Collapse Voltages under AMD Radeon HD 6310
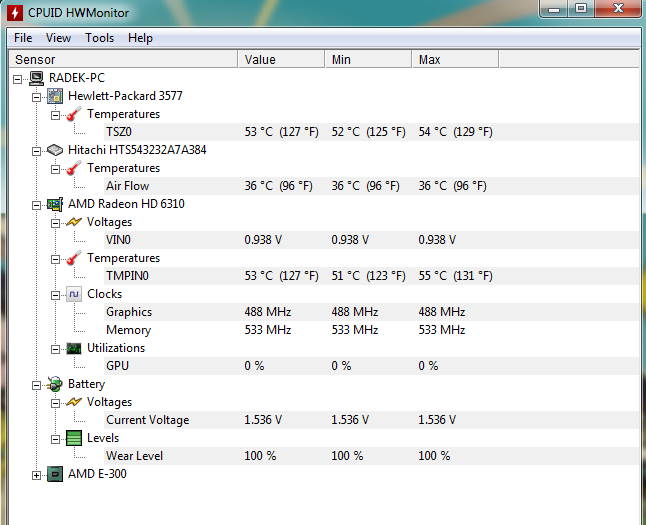 (55, 223)
